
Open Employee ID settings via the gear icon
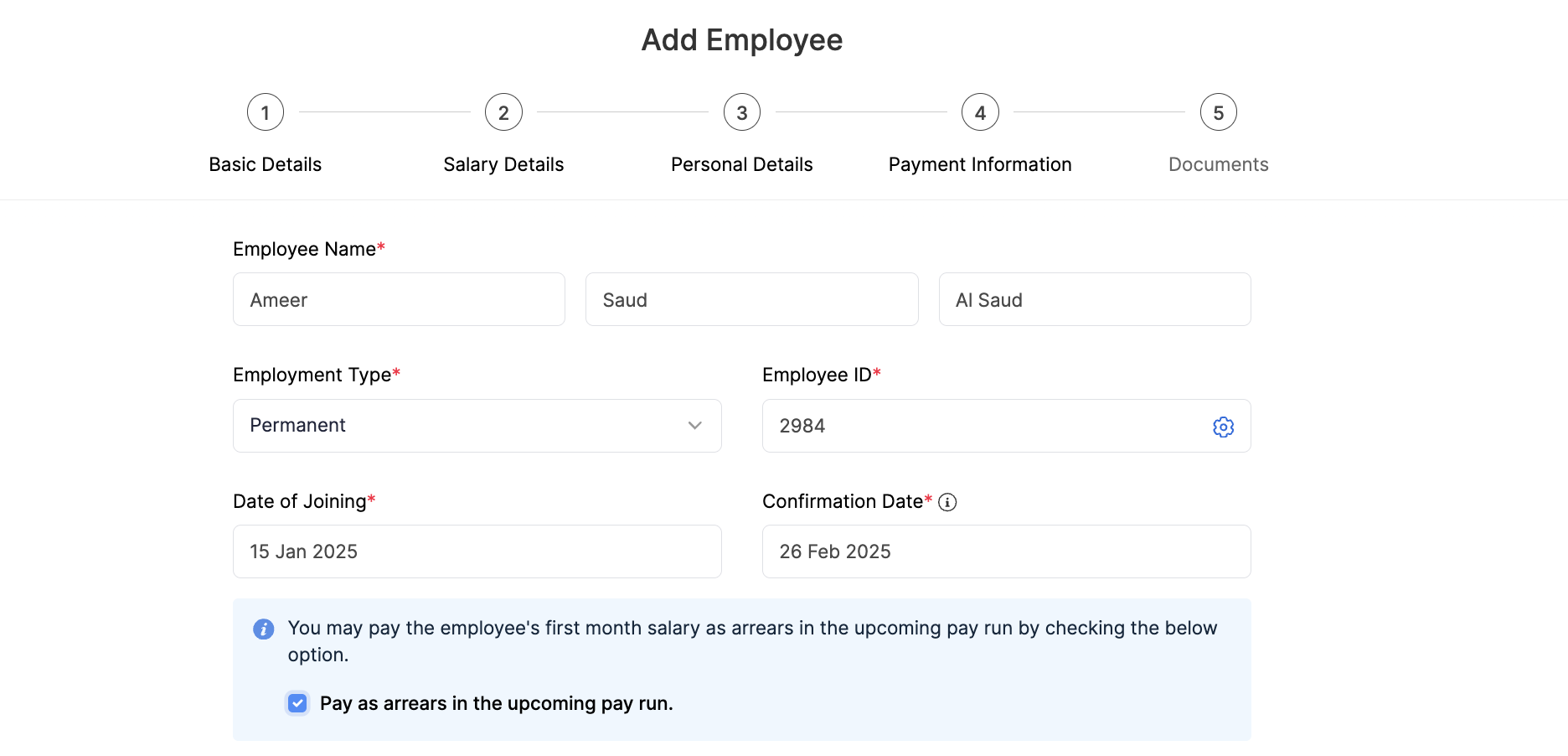1224,427
